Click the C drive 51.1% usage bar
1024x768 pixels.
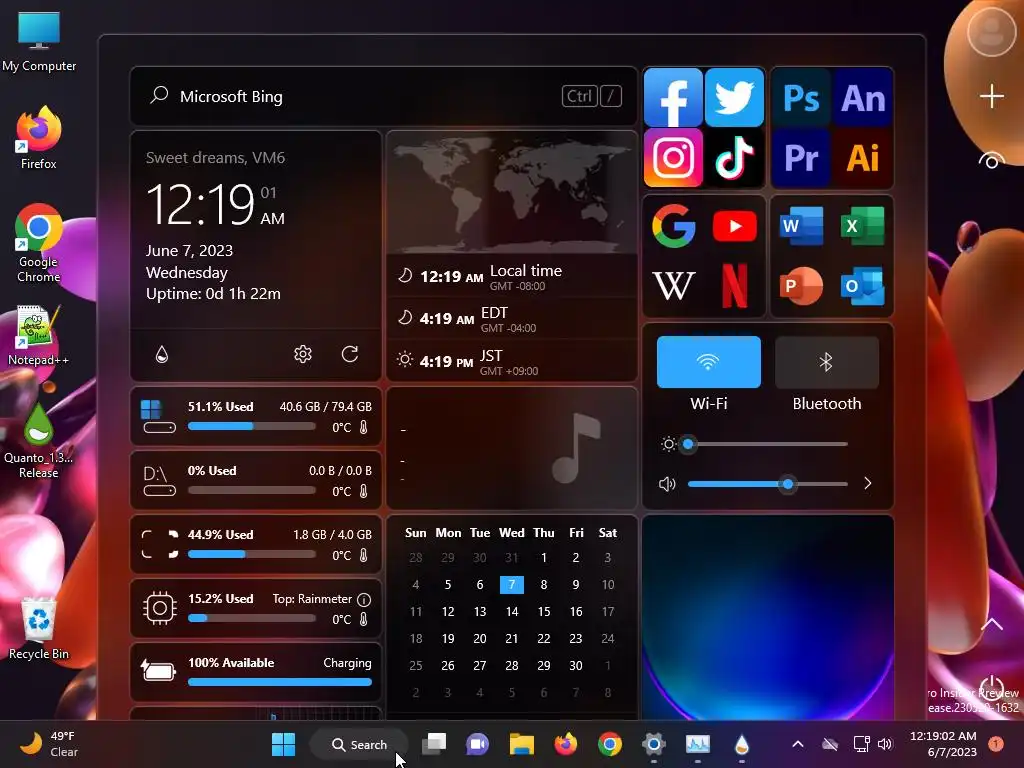pyautogui.click(x=251, y=426)
